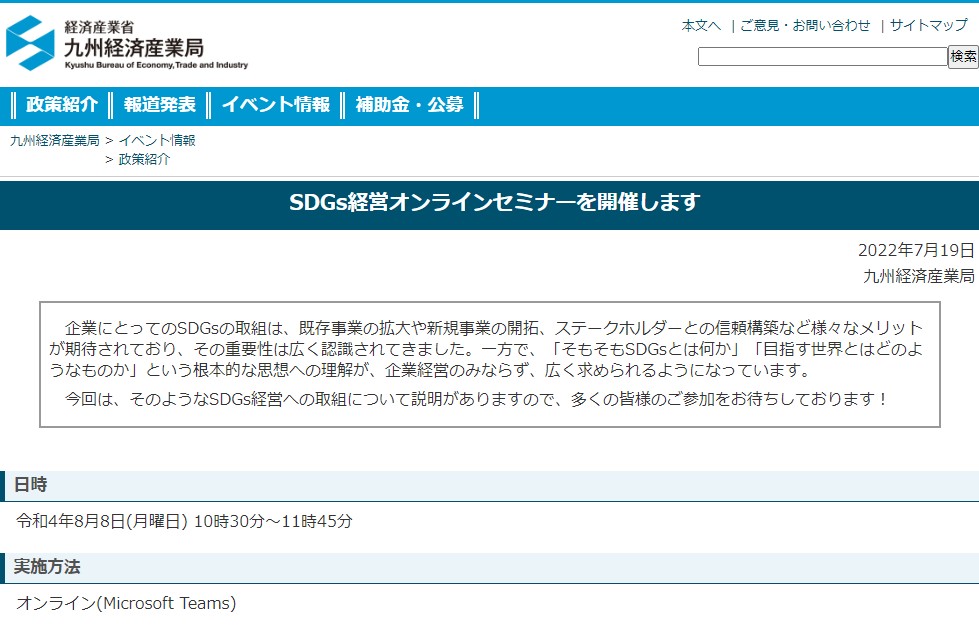This screenshot has width=979, height=626.
Task: Select the 報道発表 navigation item
Action: coord(160,105)
